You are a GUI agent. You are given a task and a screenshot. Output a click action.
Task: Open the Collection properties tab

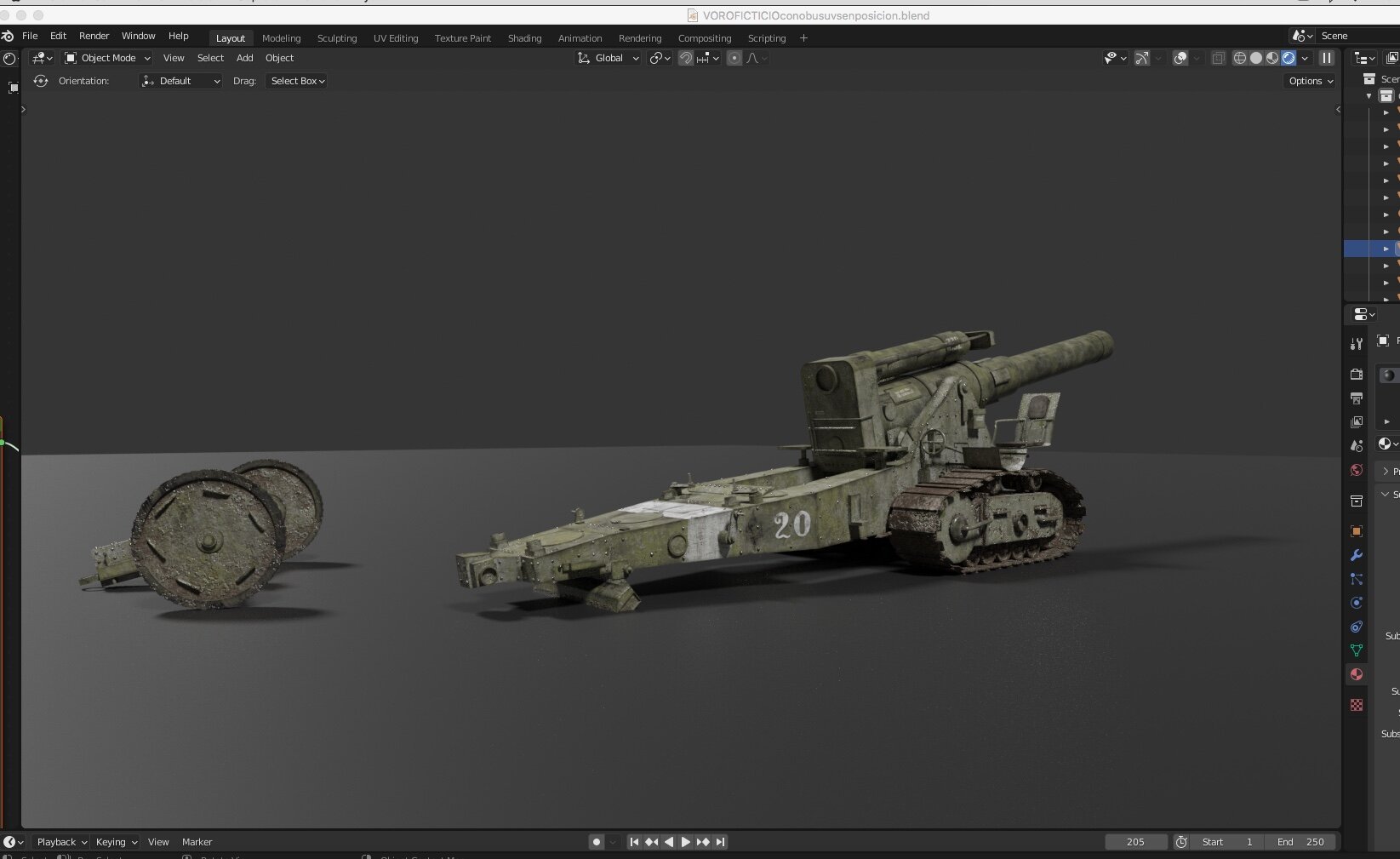pyautogui.click(x=1357, y=501)
